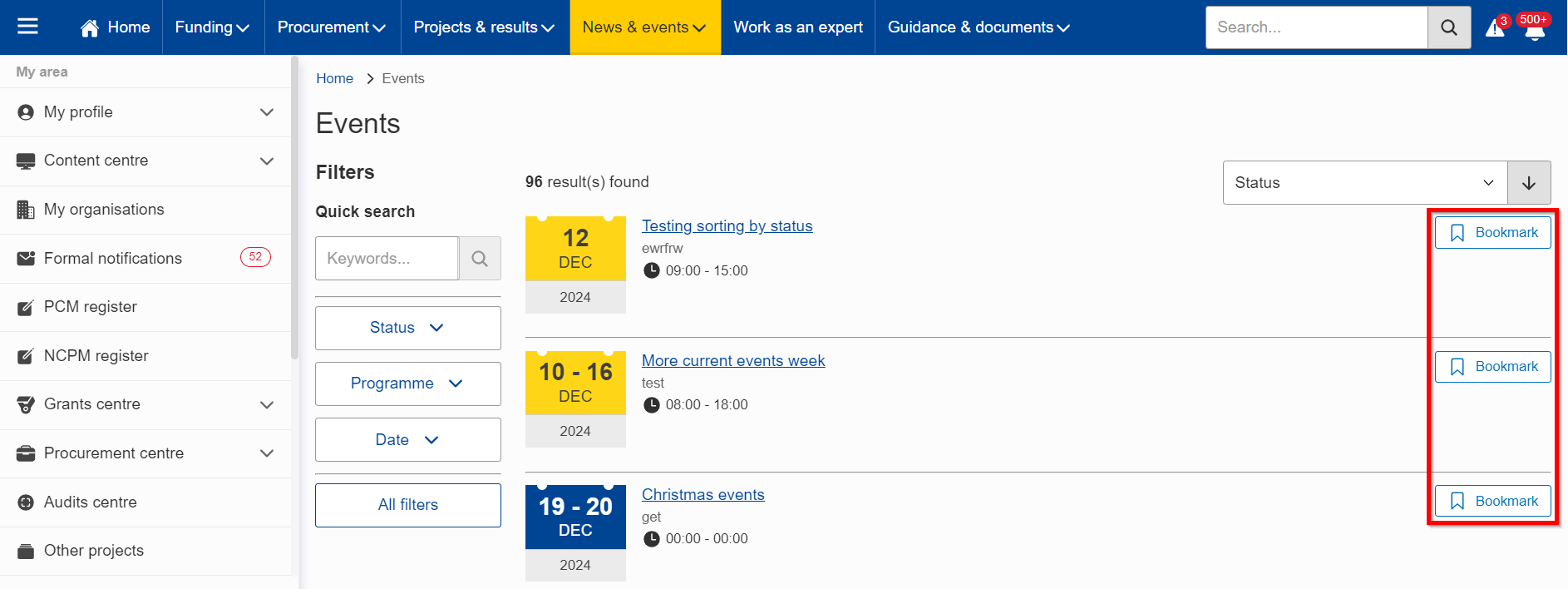Open NCPM register in sidebar
The image size is (1568, 589).
pyautogui.click(x=145, y=356)
